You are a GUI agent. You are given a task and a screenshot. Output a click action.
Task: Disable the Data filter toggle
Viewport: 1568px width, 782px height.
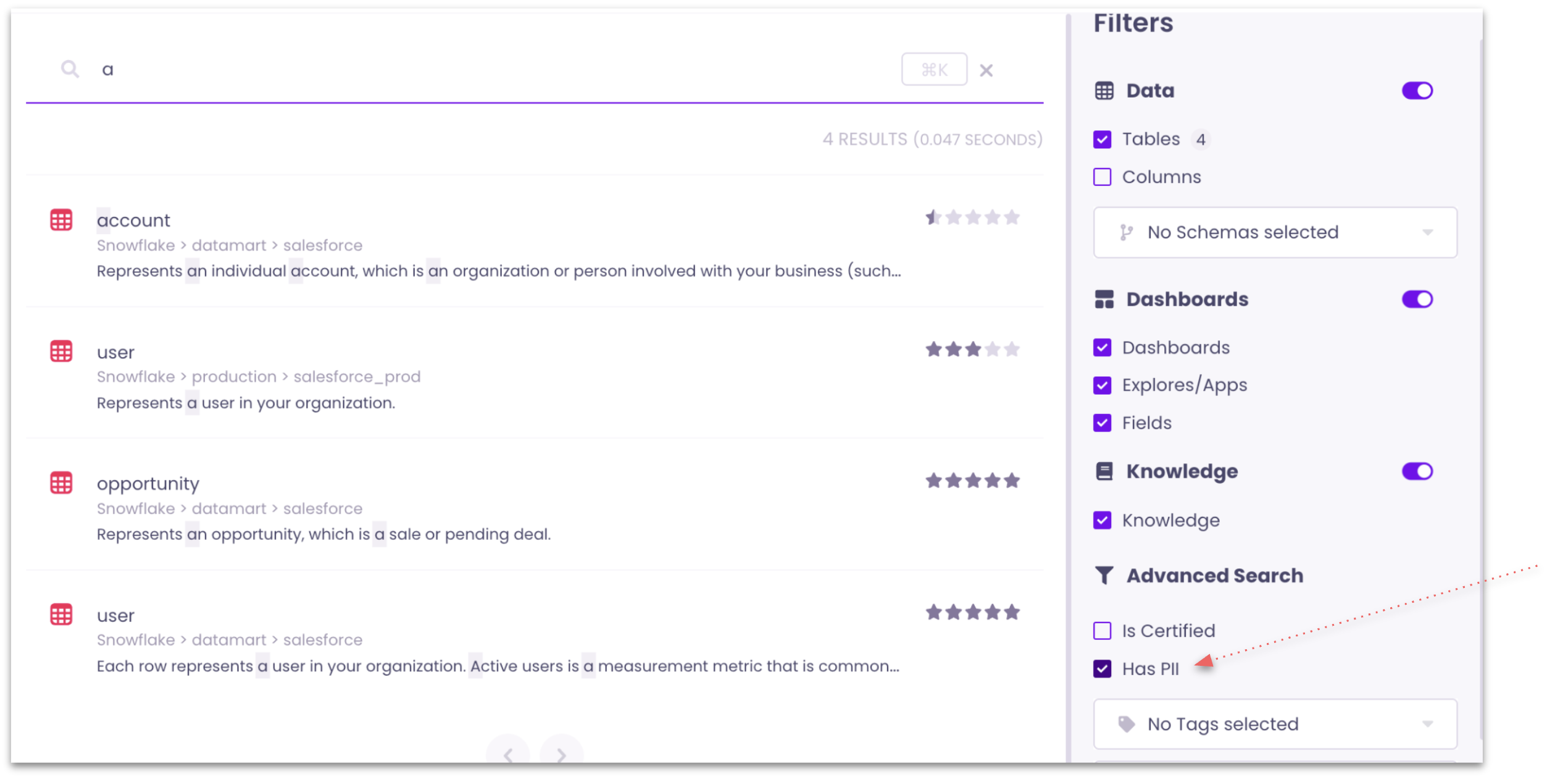point(1417,91)
